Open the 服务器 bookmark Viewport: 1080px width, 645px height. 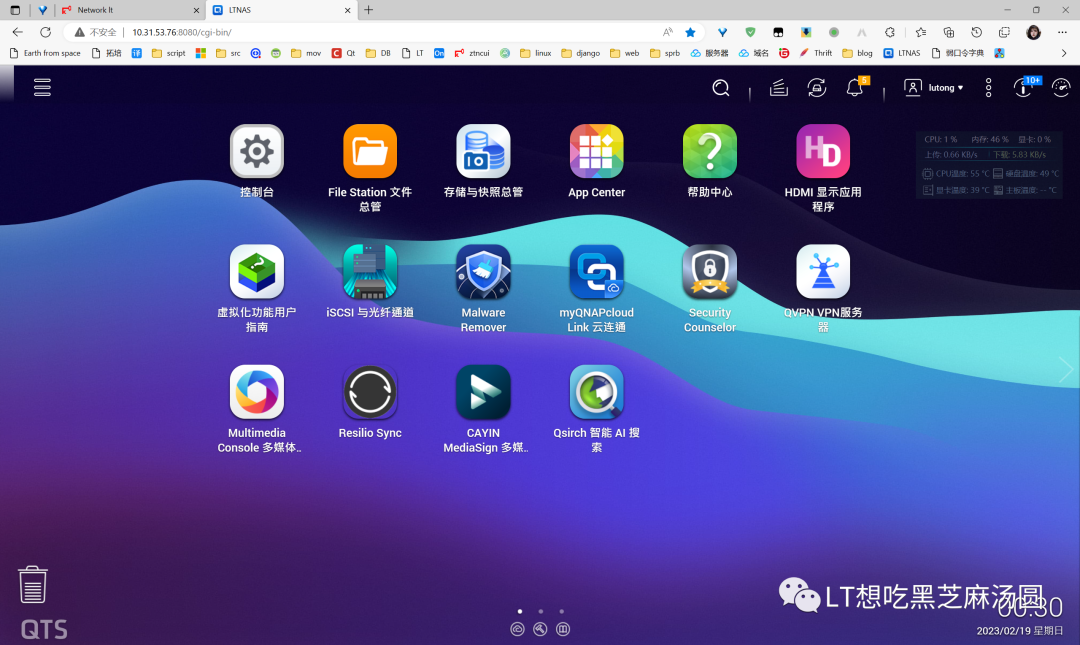coord(709,53)
